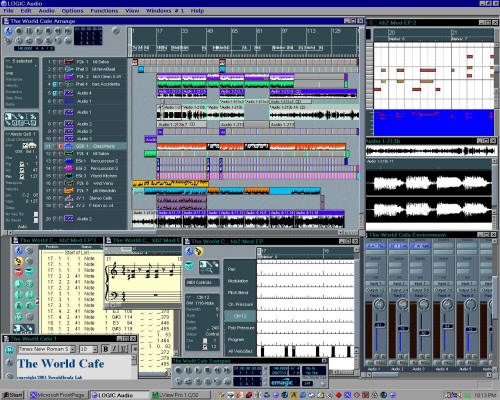Select the Pitch Bend row in Hyper Edit

click(238, 293)
